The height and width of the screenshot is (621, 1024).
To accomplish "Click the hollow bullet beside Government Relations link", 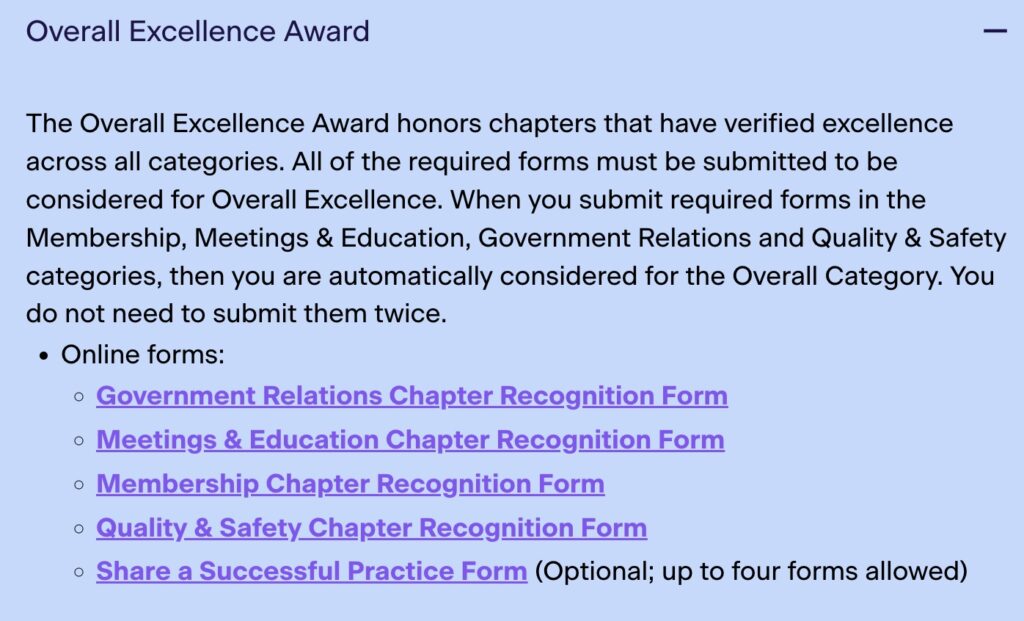I will coord(79,397).
